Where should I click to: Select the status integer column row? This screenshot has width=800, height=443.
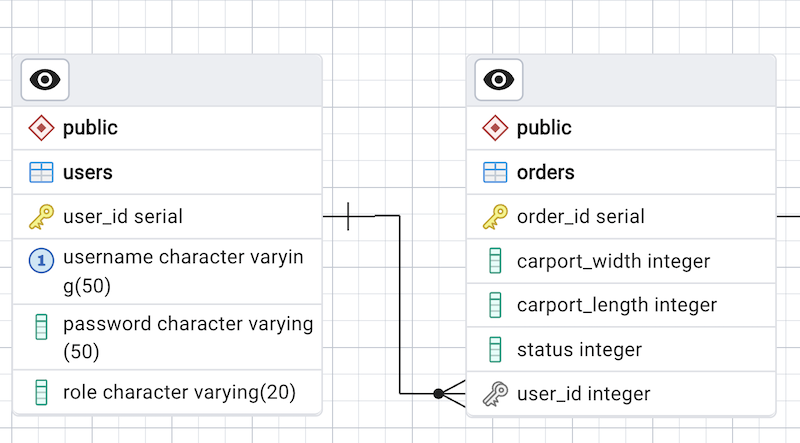pos(579,350)
